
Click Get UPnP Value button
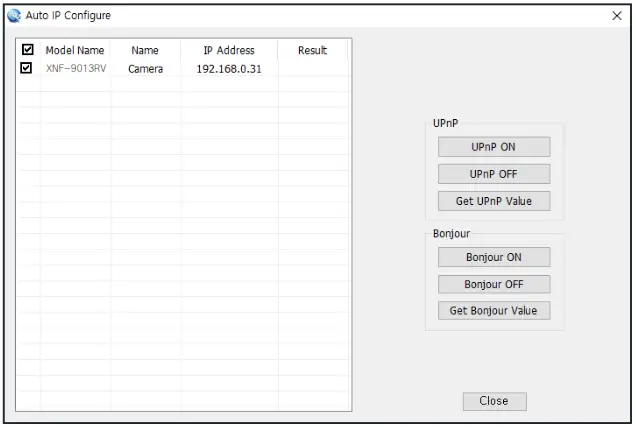pyautogui.click(x=494, y=201)
